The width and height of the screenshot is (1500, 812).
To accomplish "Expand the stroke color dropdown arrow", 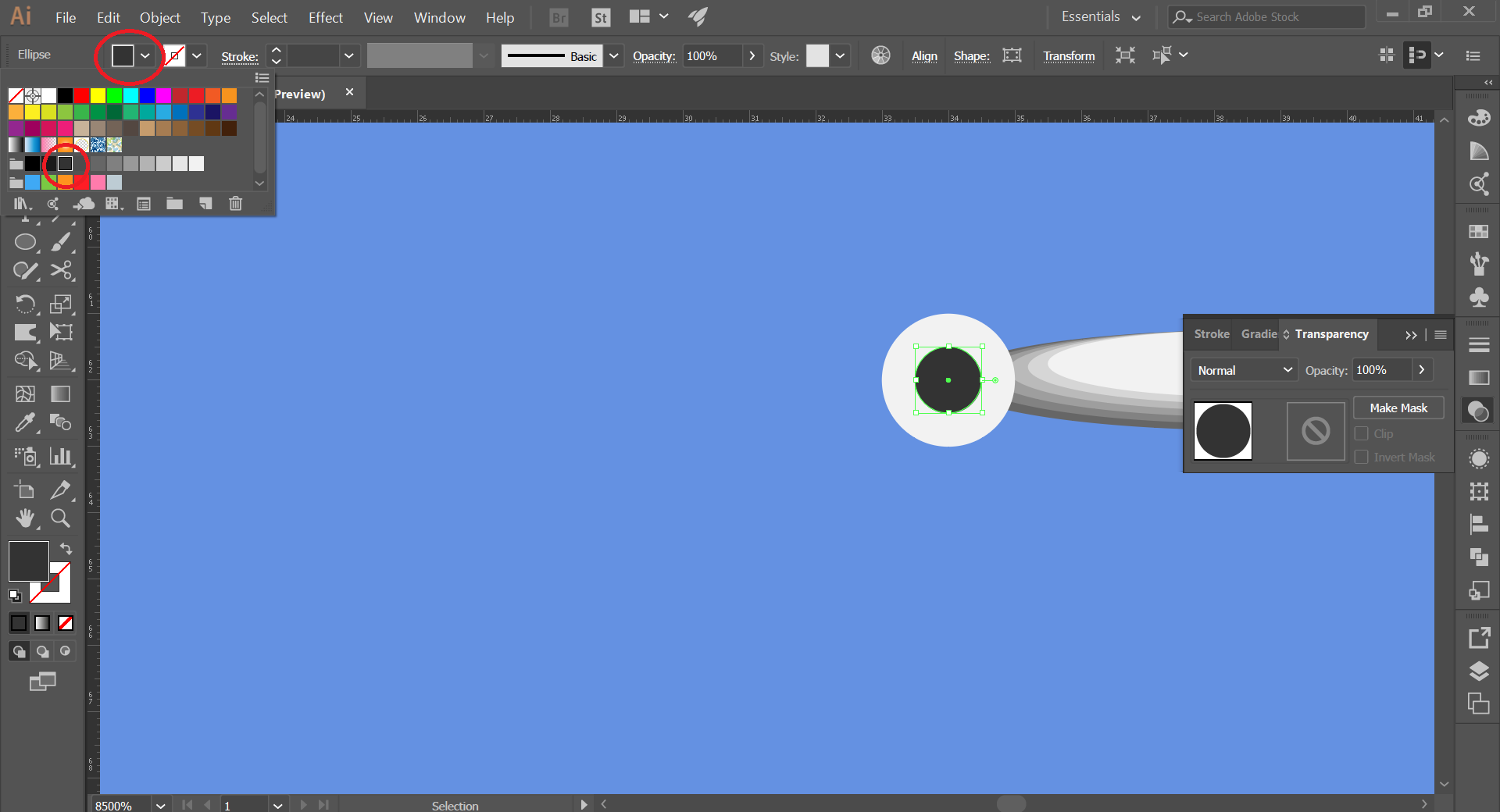I will 197,55.
